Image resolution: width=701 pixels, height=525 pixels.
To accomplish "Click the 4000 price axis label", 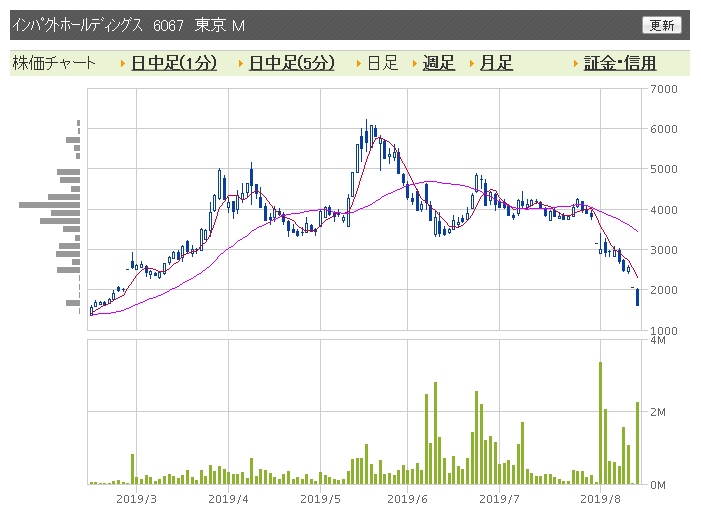I will tap(663, 210).
